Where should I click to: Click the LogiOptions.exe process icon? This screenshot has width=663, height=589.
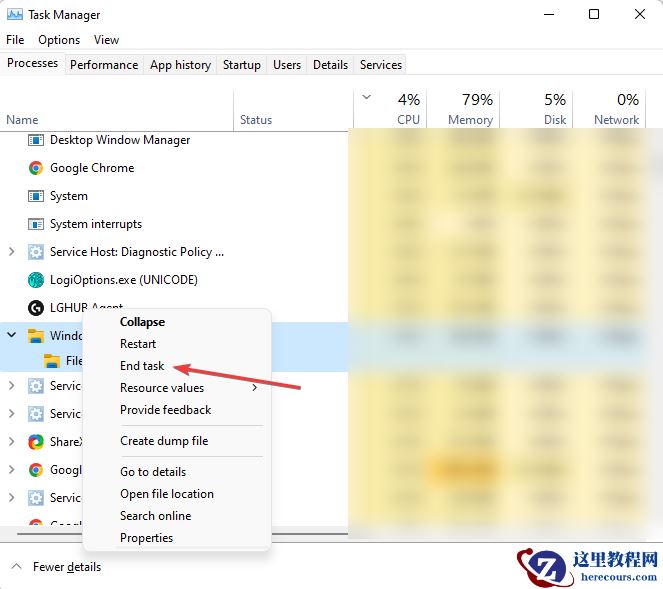tap(36, 280)
